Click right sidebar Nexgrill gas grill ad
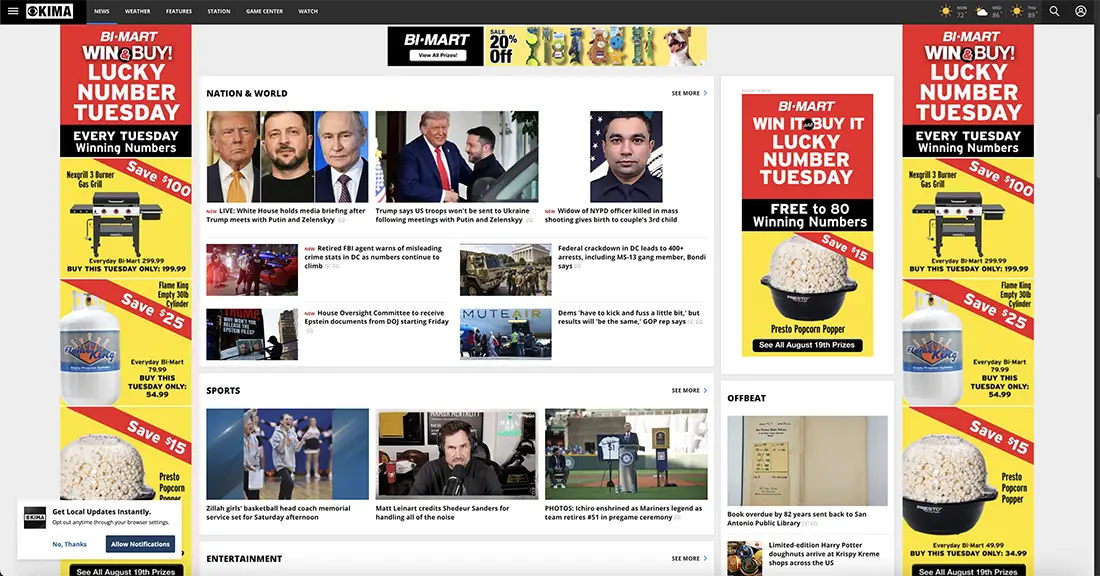 (968, 217)
